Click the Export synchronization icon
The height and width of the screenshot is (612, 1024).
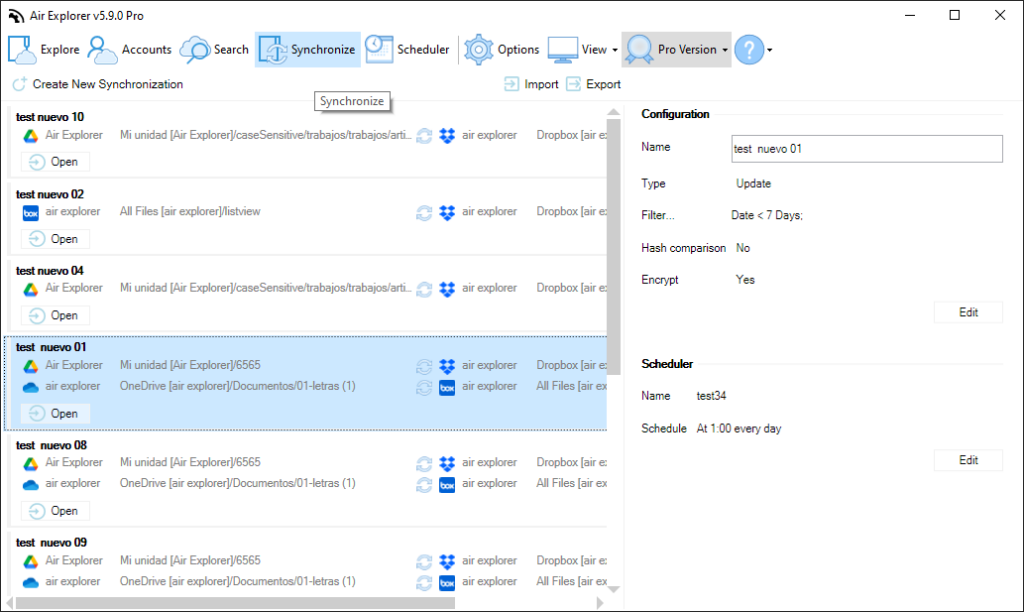(575, 84)
